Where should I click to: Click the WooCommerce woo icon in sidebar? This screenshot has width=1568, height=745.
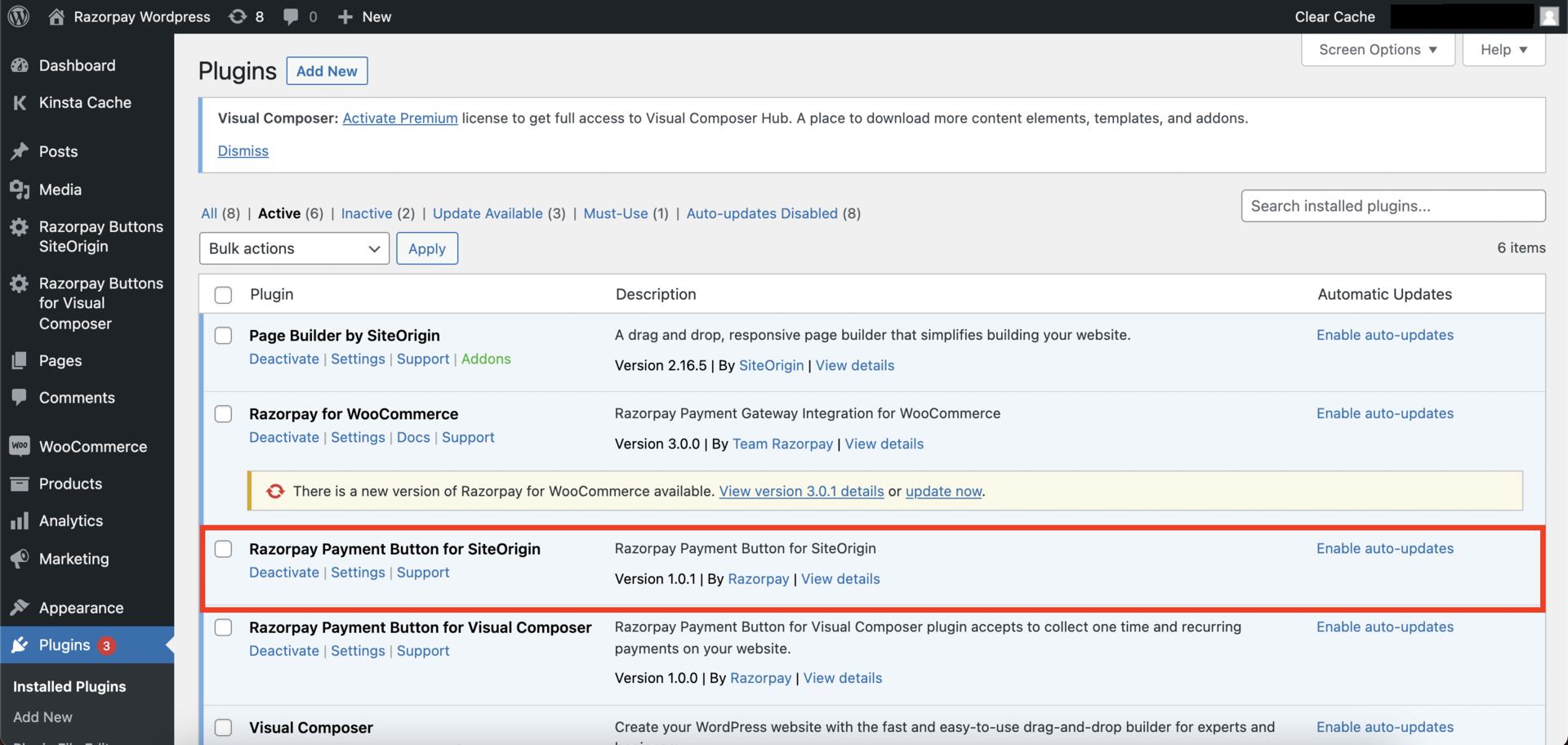tap(20, 446)
